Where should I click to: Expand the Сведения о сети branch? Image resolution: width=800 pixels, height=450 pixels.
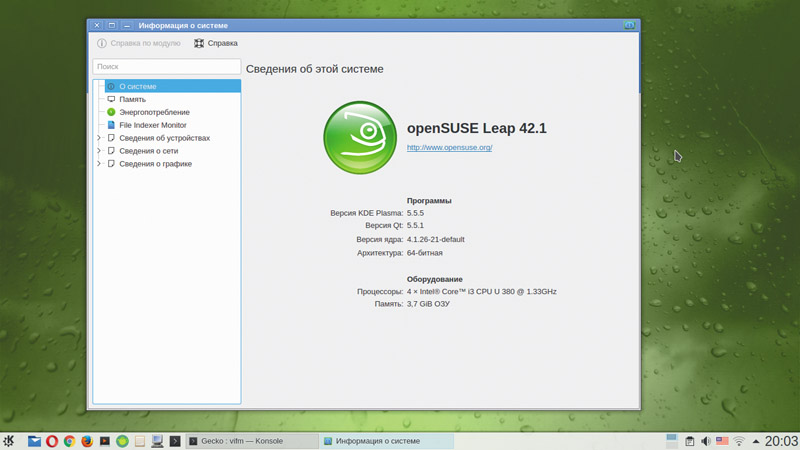(99, 151)
